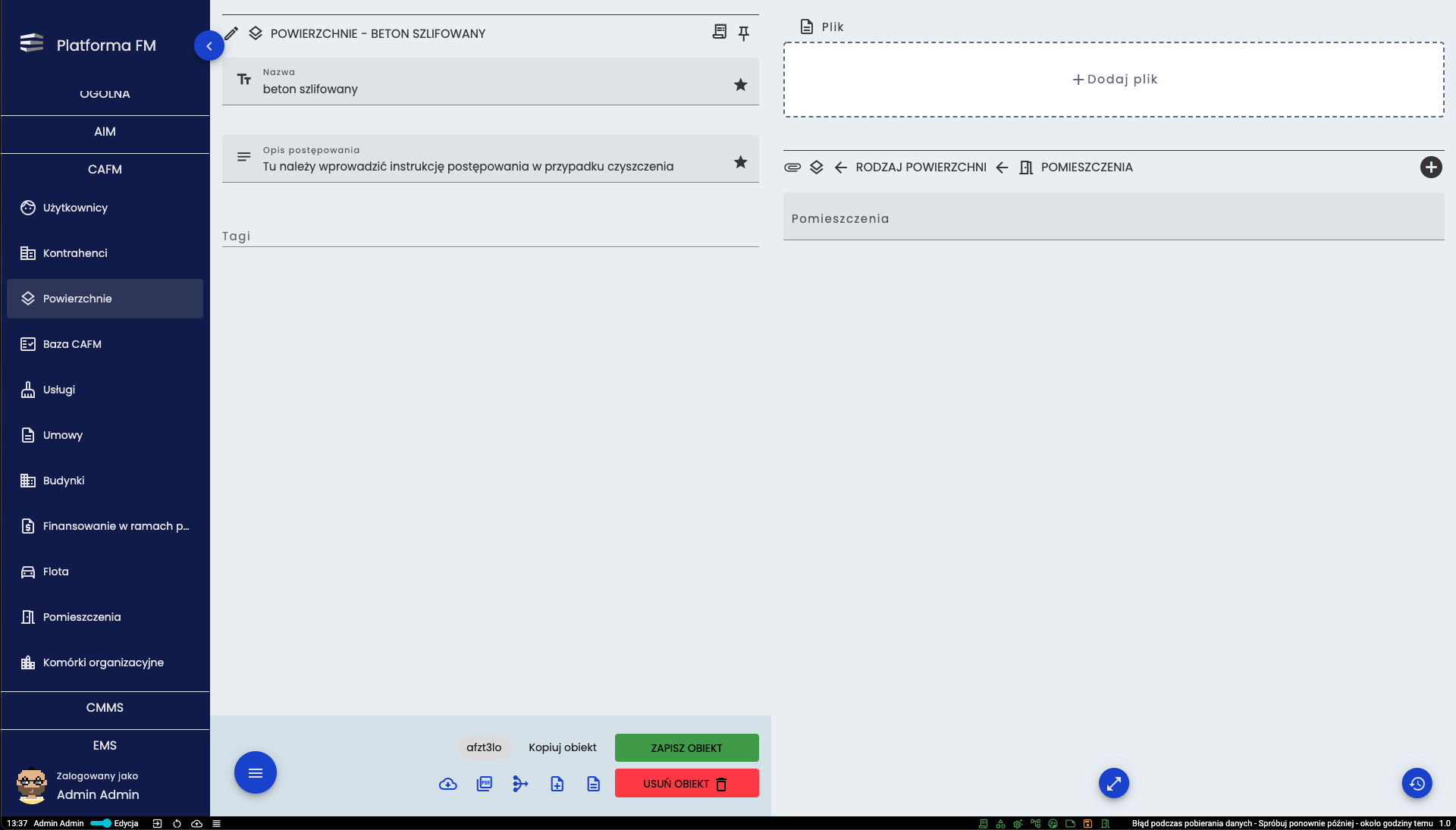
Task: Click the blue expand arrows button
Action: (x=1114, y=783)
